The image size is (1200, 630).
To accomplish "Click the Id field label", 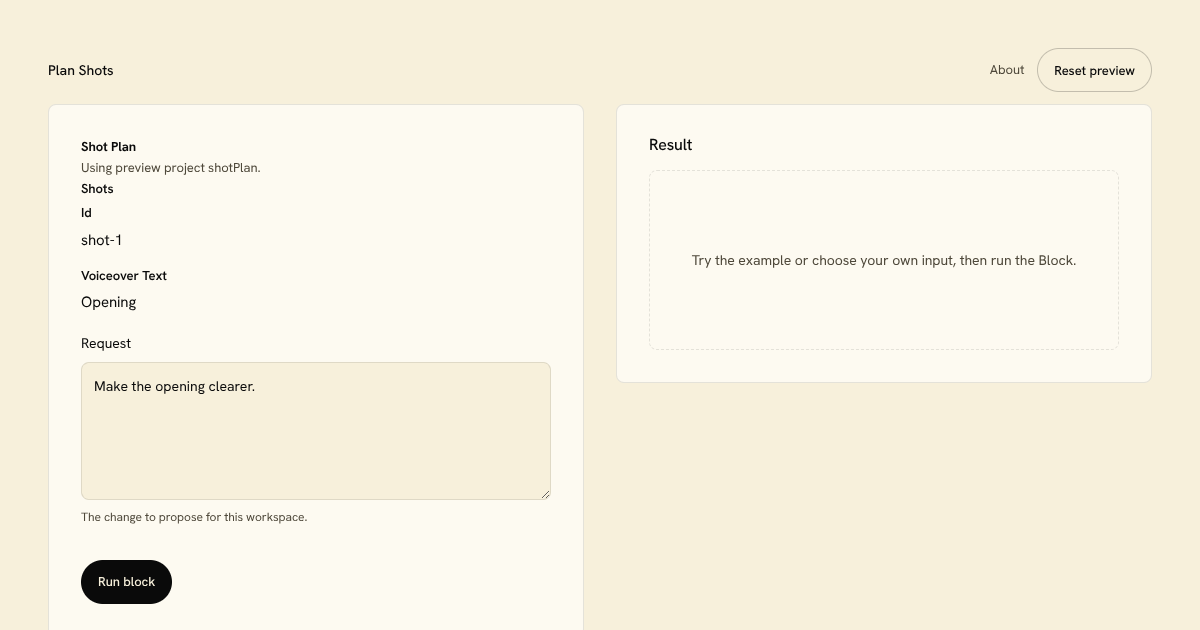I will pyautogui.click(x=87, y=213).
